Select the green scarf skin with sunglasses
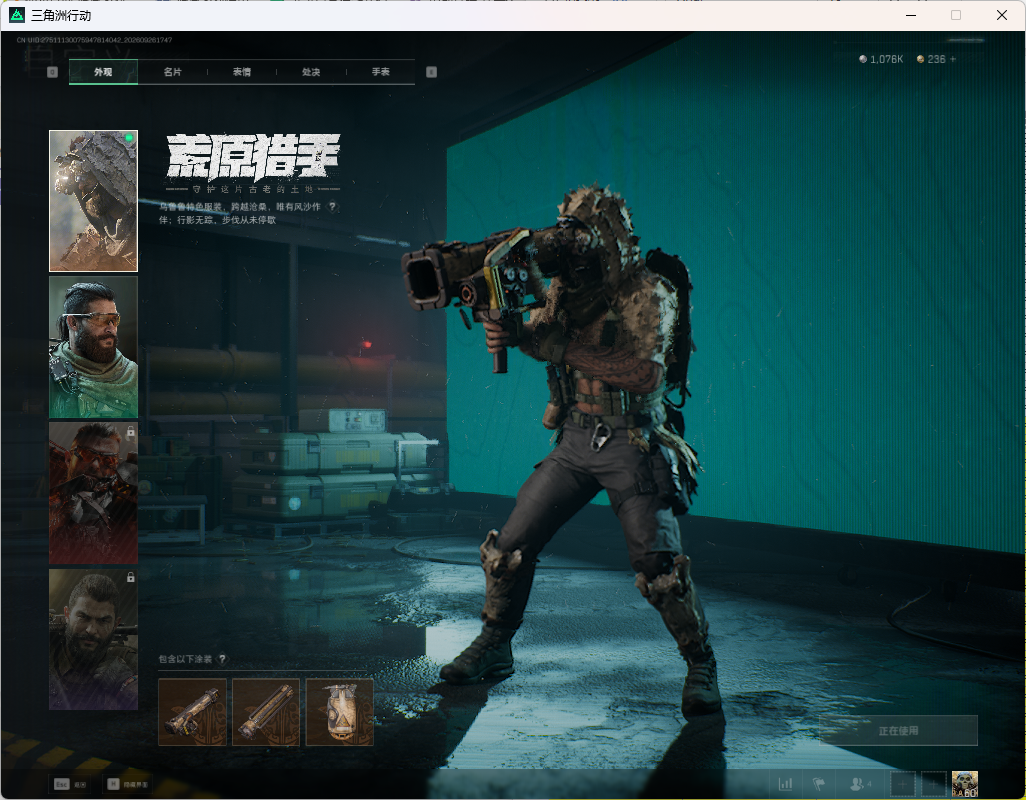This screenshot has height=800, width=1026. (94, 347)
